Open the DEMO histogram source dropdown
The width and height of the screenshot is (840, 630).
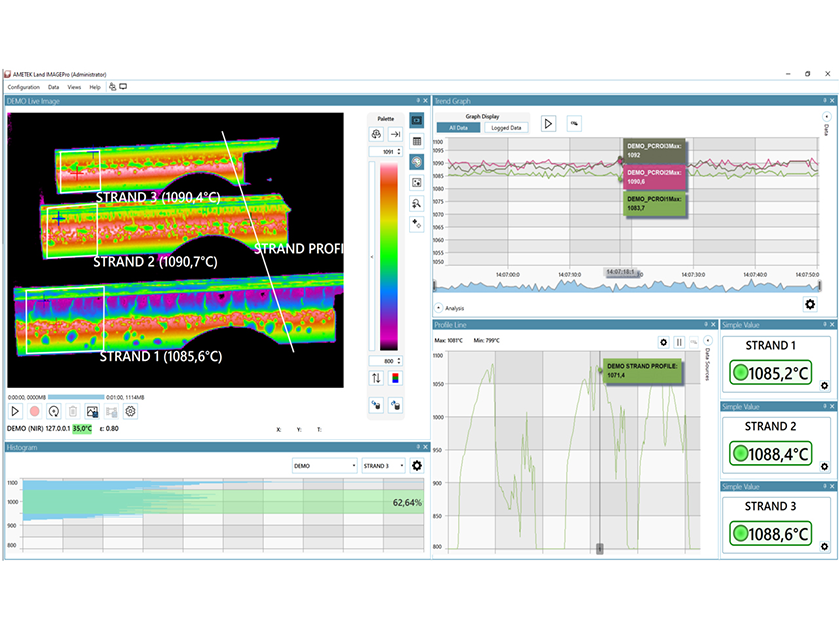click(324, 466)
